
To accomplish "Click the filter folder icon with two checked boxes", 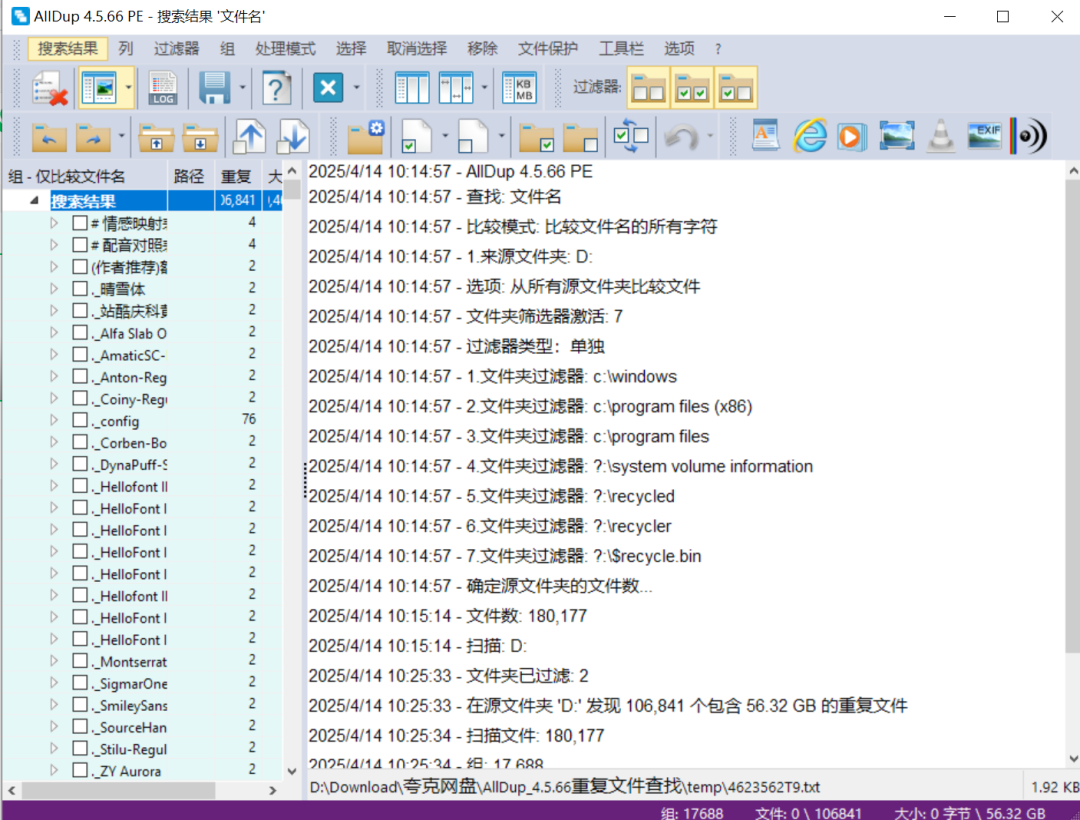I will [692, 88].
